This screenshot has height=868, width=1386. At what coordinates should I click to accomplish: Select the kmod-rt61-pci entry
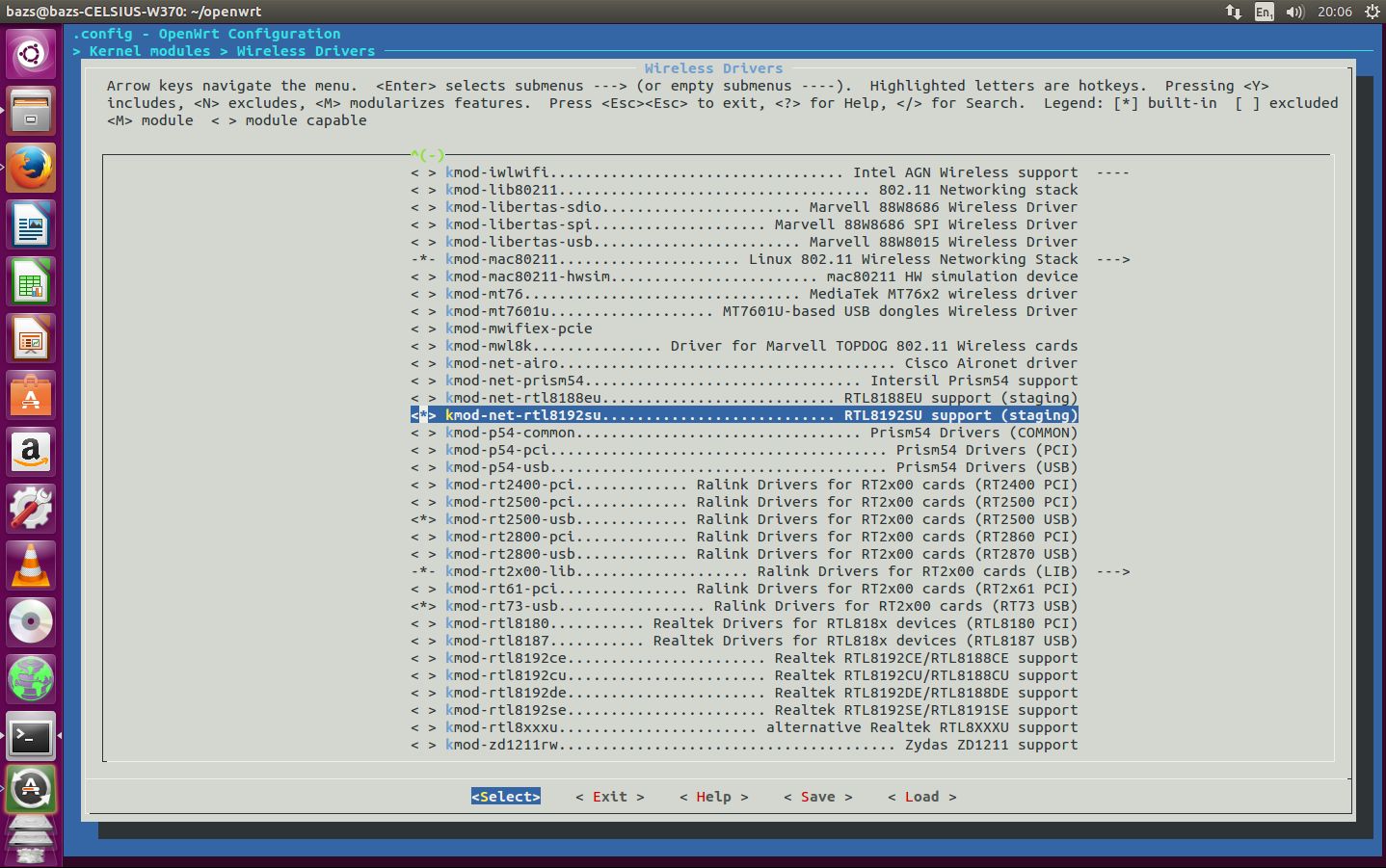click(744, 589)
